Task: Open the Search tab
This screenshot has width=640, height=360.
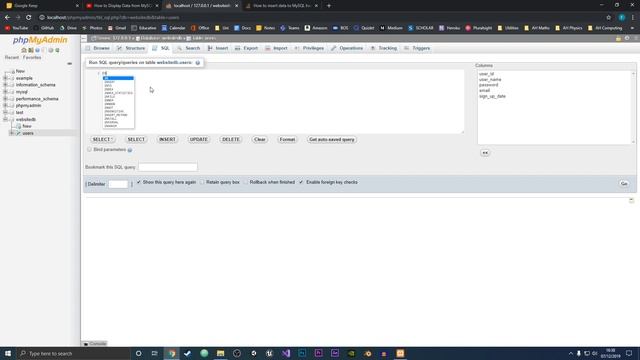Action: pos(189,48)
